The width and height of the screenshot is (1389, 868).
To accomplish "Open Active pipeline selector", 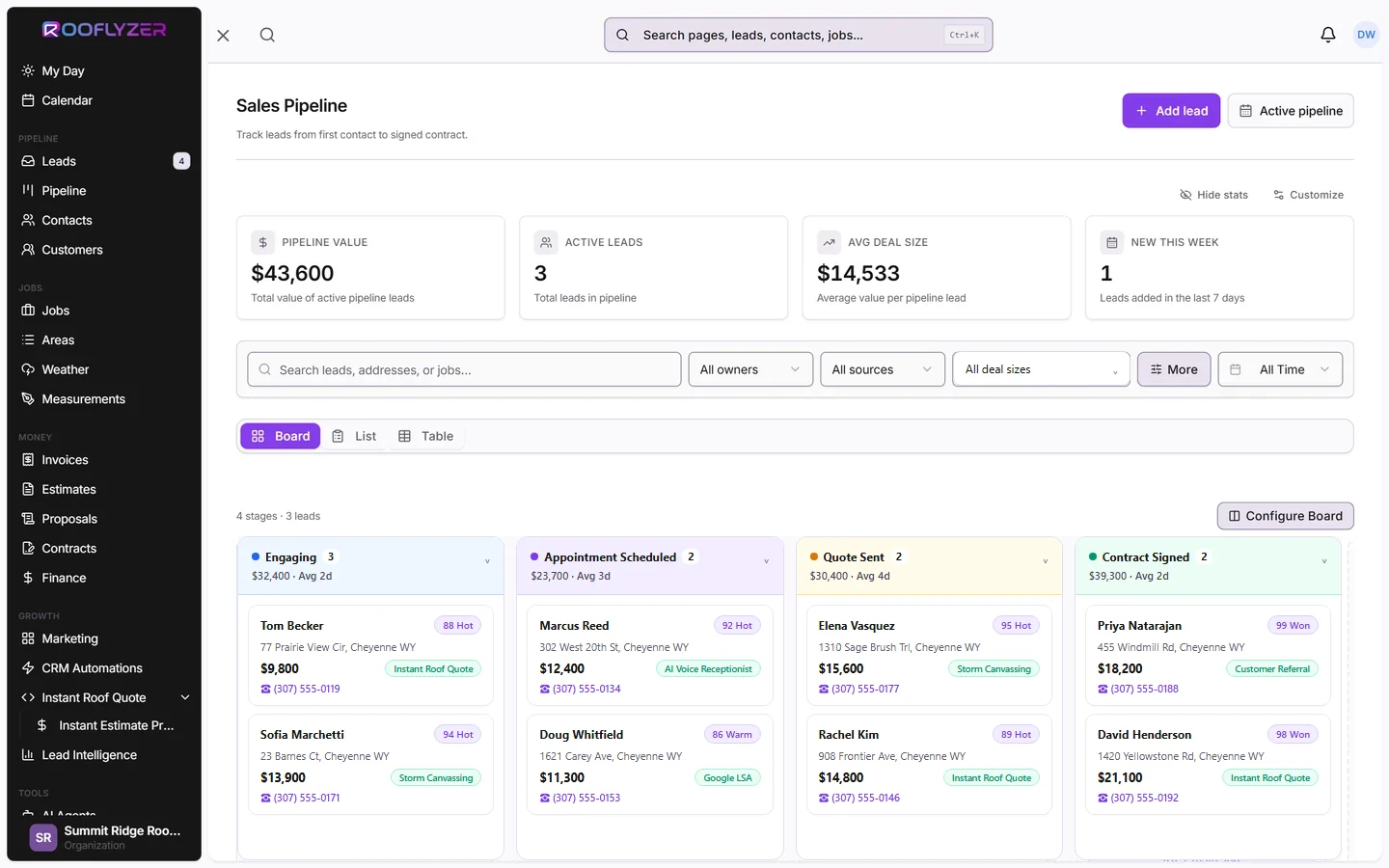I will tap(1291, 111).
